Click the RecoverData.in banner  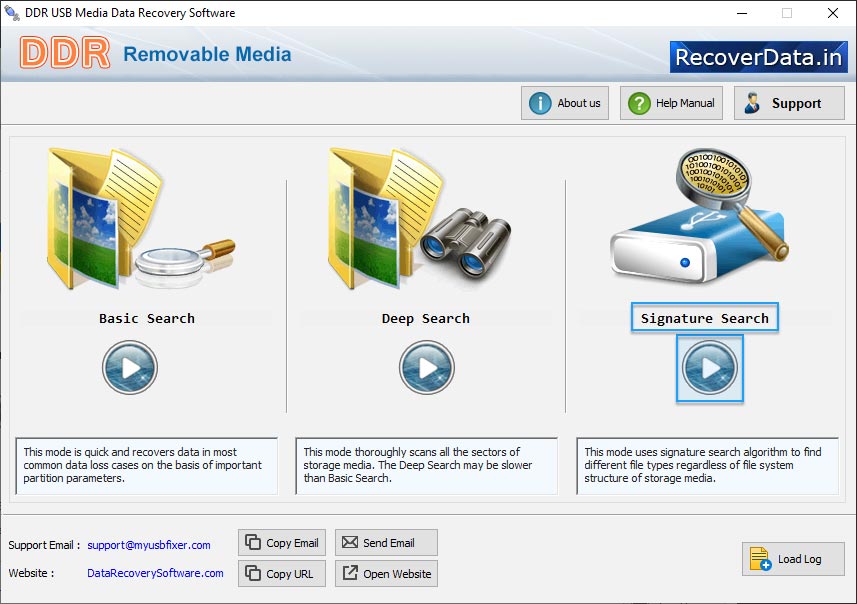pos(759,57)
